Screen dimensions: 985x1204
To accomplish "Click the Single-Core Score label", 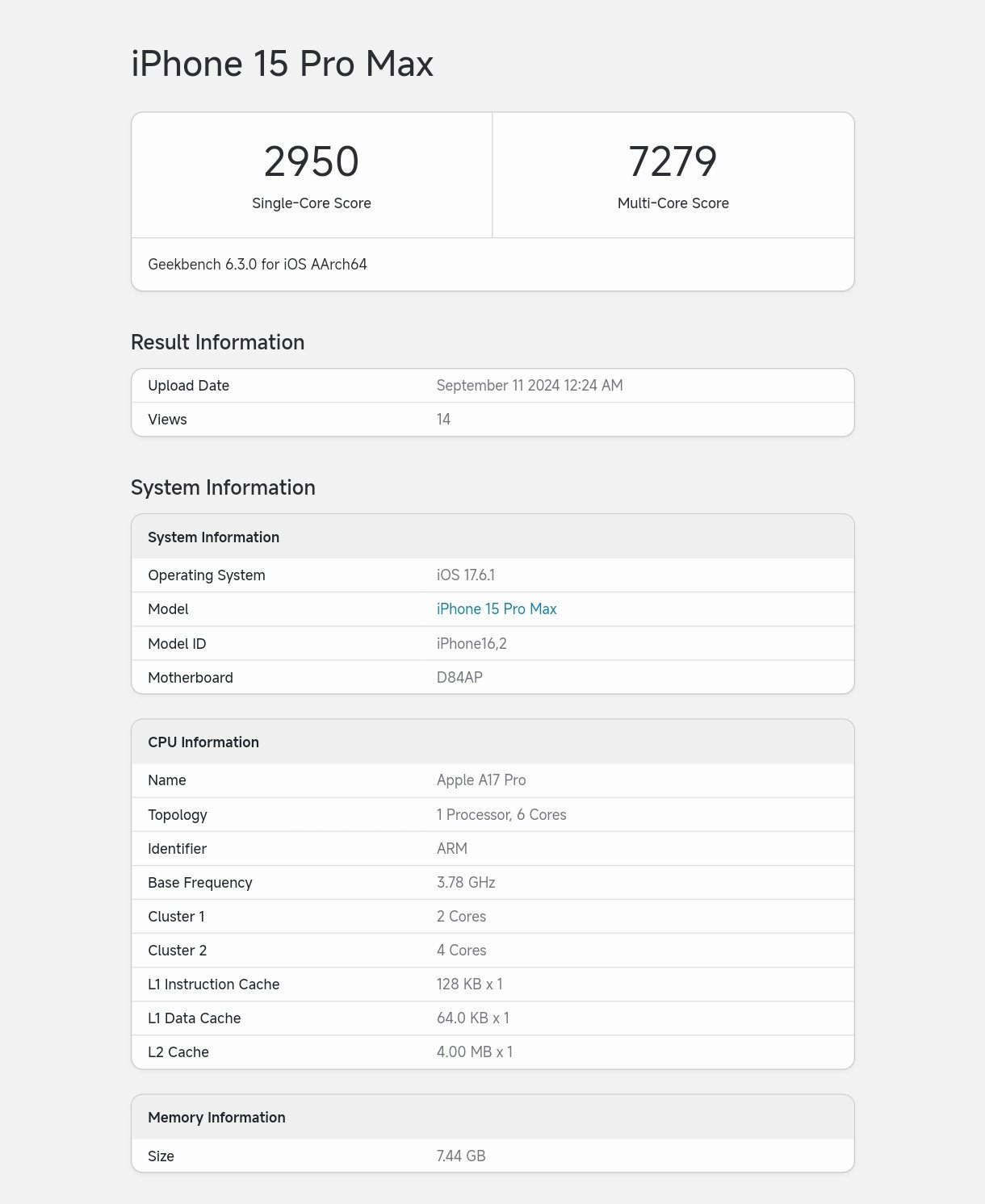I will point(312,203).
